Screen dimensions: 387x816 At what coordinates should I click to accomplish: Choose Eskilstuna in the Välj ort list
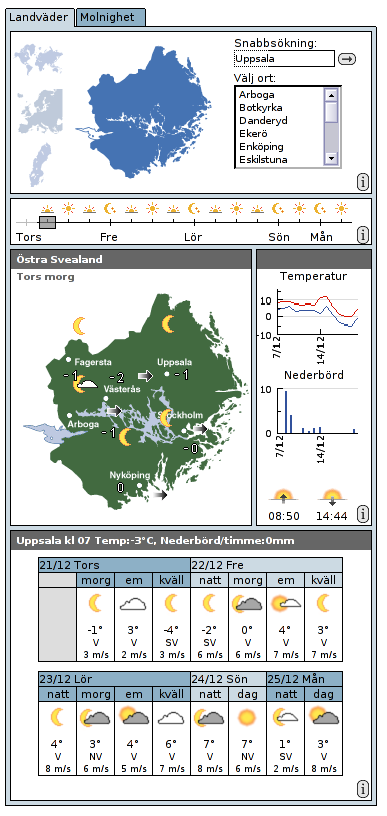263,160
